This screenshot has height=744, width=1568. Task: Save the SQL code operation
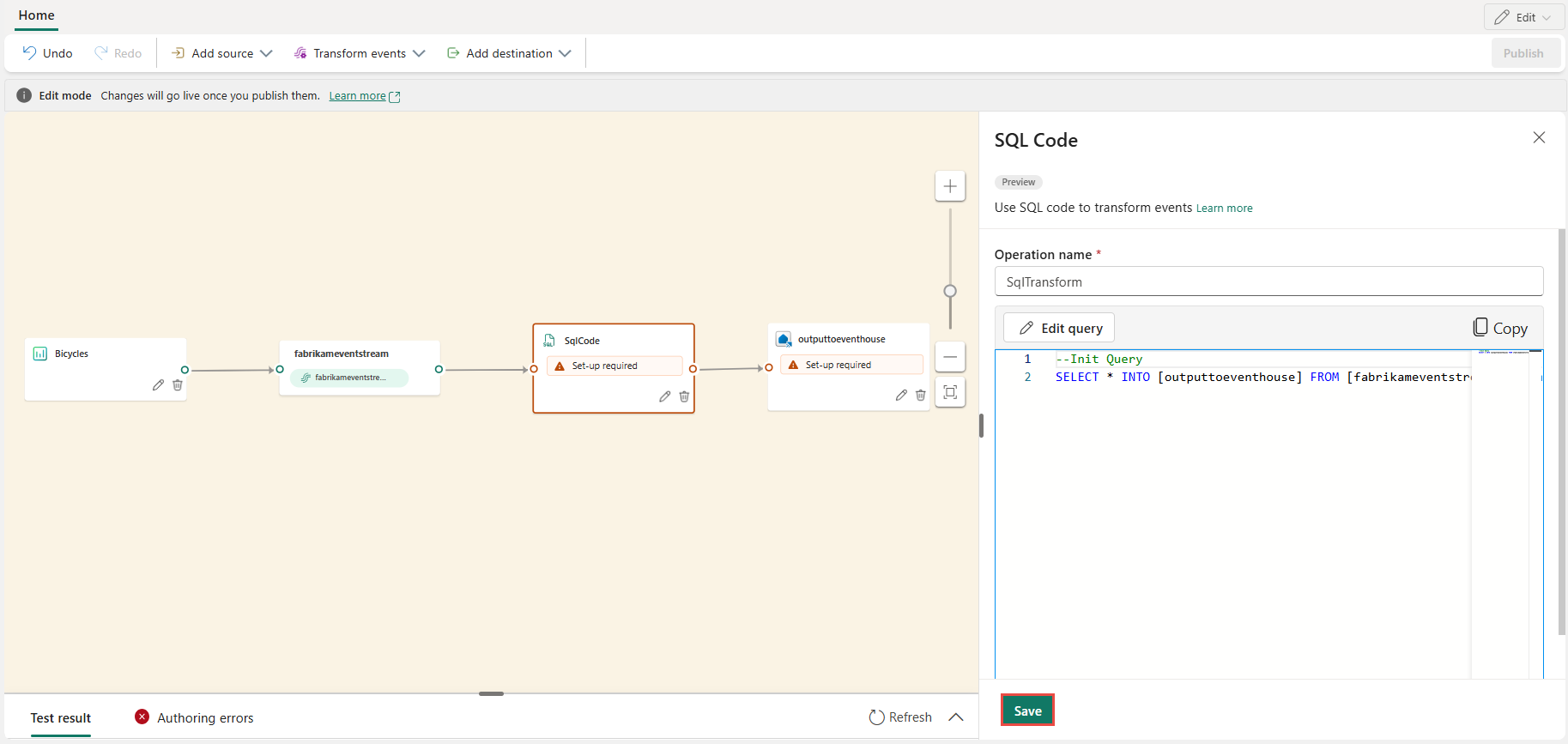tap(1027, 711)
